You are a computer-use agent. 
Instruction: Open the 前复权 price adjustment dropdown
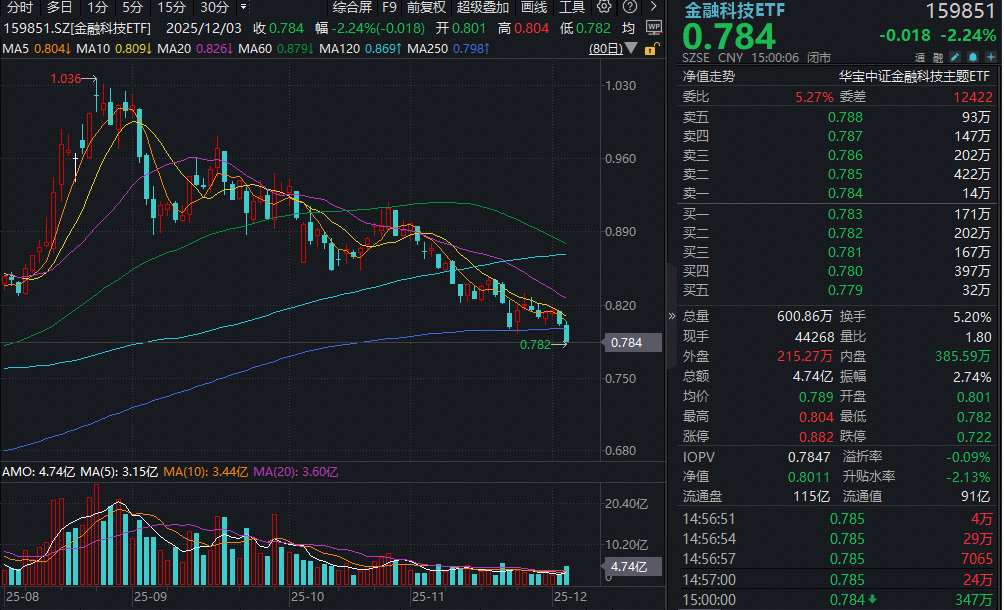tap(426, 8)
